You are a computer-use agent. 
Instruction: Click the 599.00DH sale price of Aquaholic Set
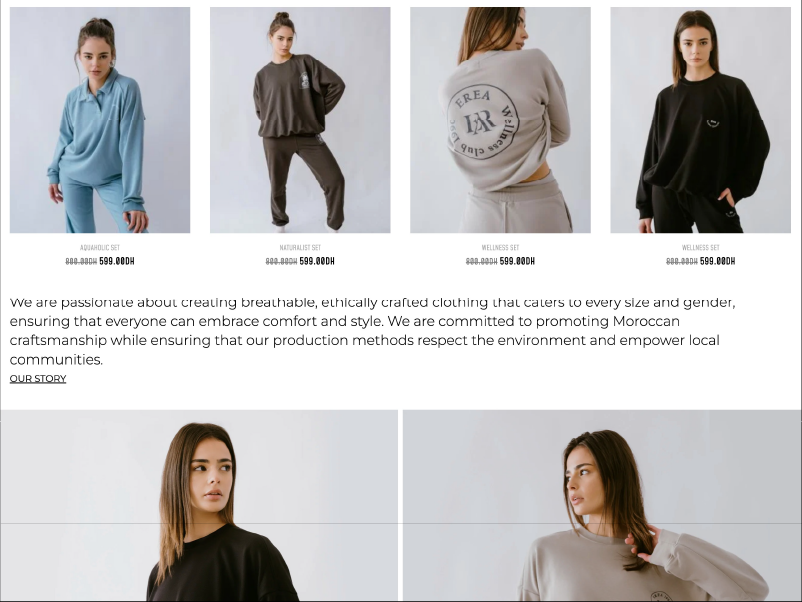coord(117,261)
